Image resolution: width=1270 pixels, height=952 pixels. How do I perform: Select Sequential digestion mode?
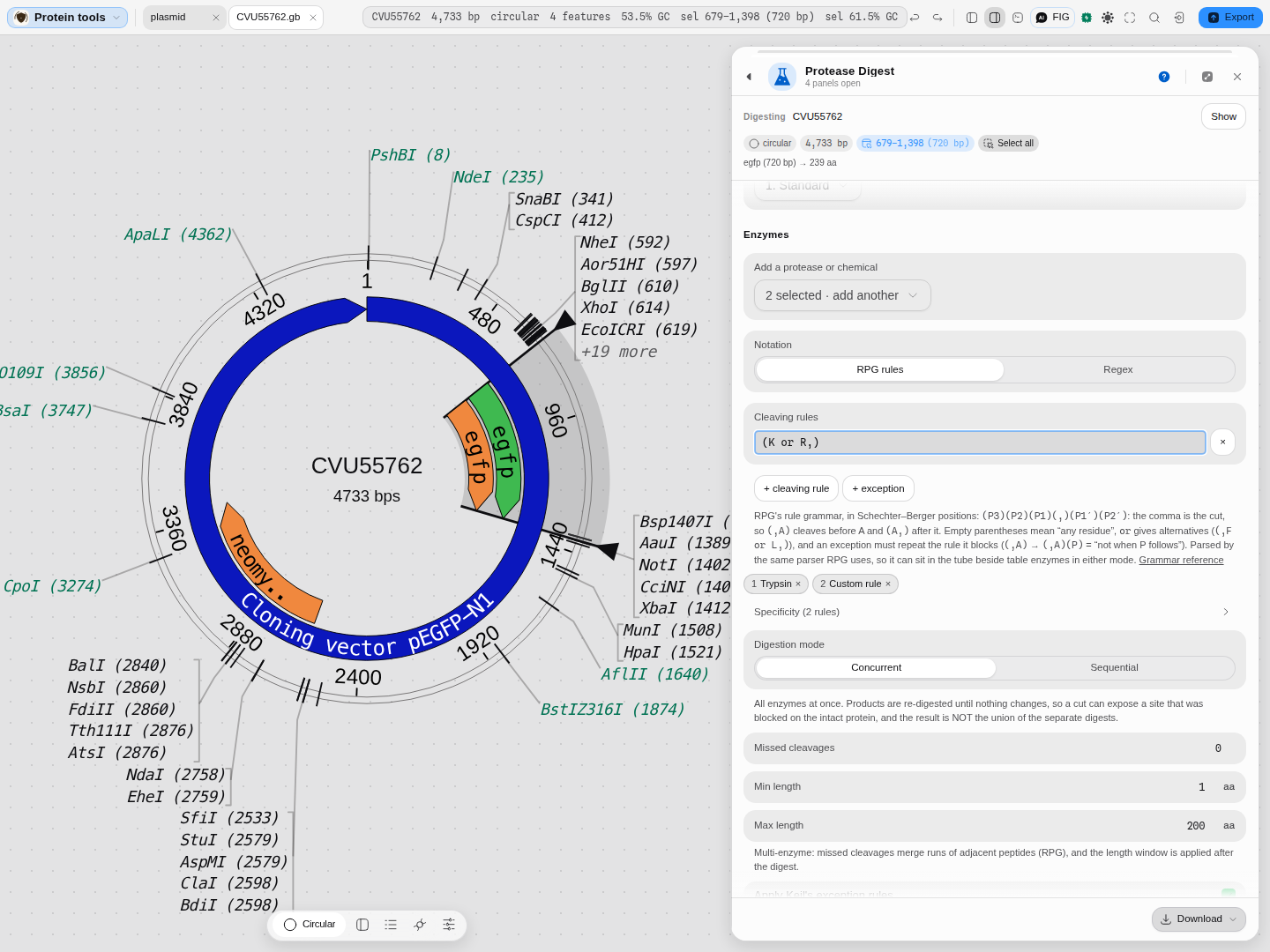point(1114,667)
